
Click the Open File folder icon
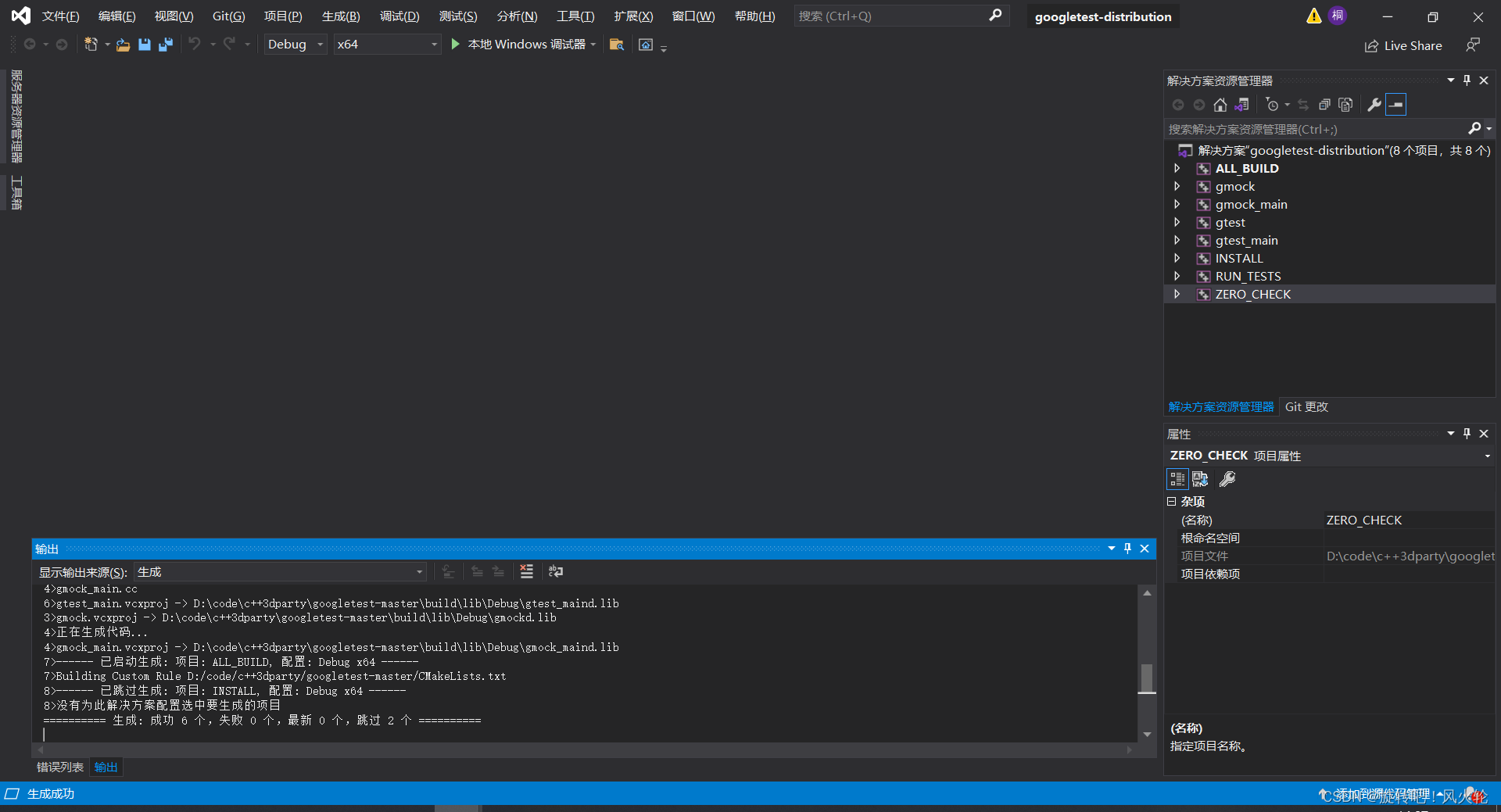tap(123, 45)
